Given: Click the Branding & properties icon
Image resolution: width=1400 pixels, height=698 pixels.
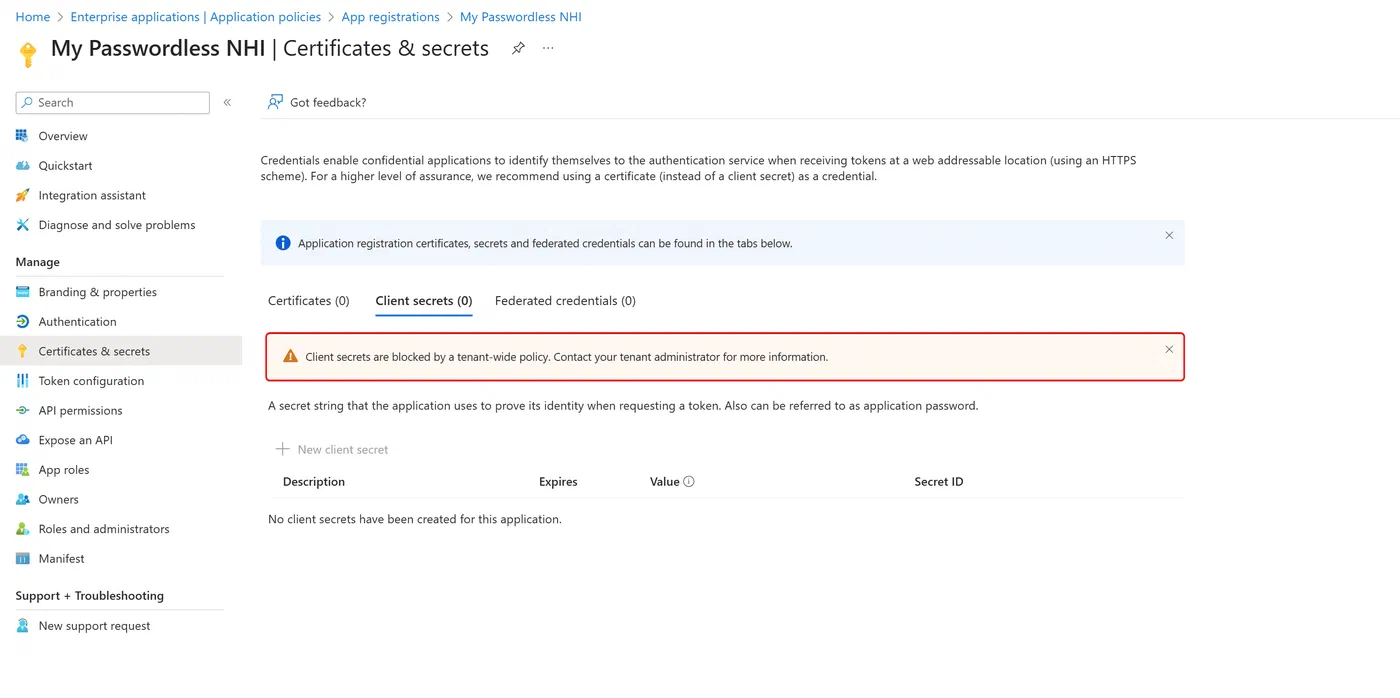Looking at the screenshot, I should click(22, 292).
